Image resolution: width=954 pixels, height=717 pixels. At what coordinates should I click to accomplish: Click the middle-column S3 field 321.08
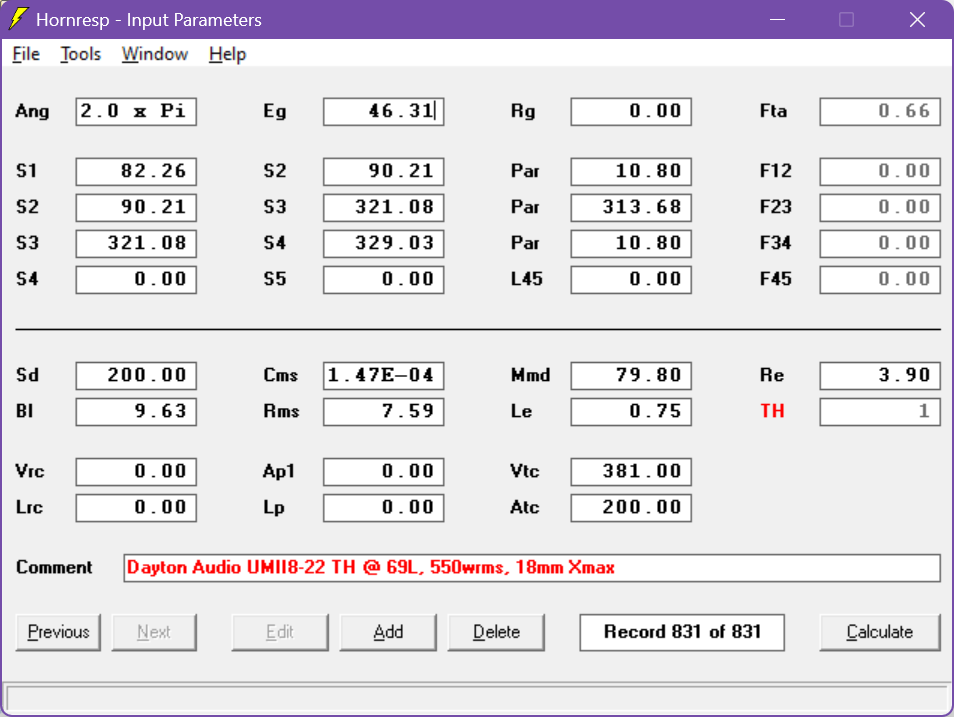coord(384,207)
